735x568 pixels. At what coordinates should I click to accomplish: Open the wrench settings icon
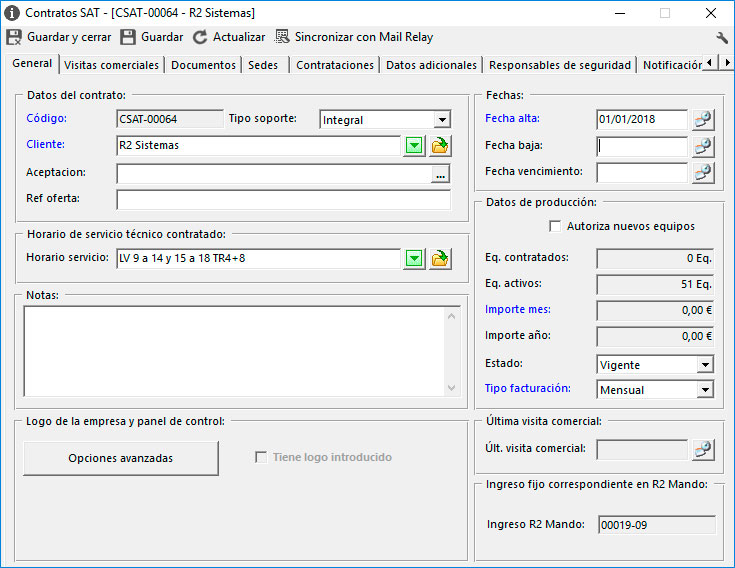722,37
